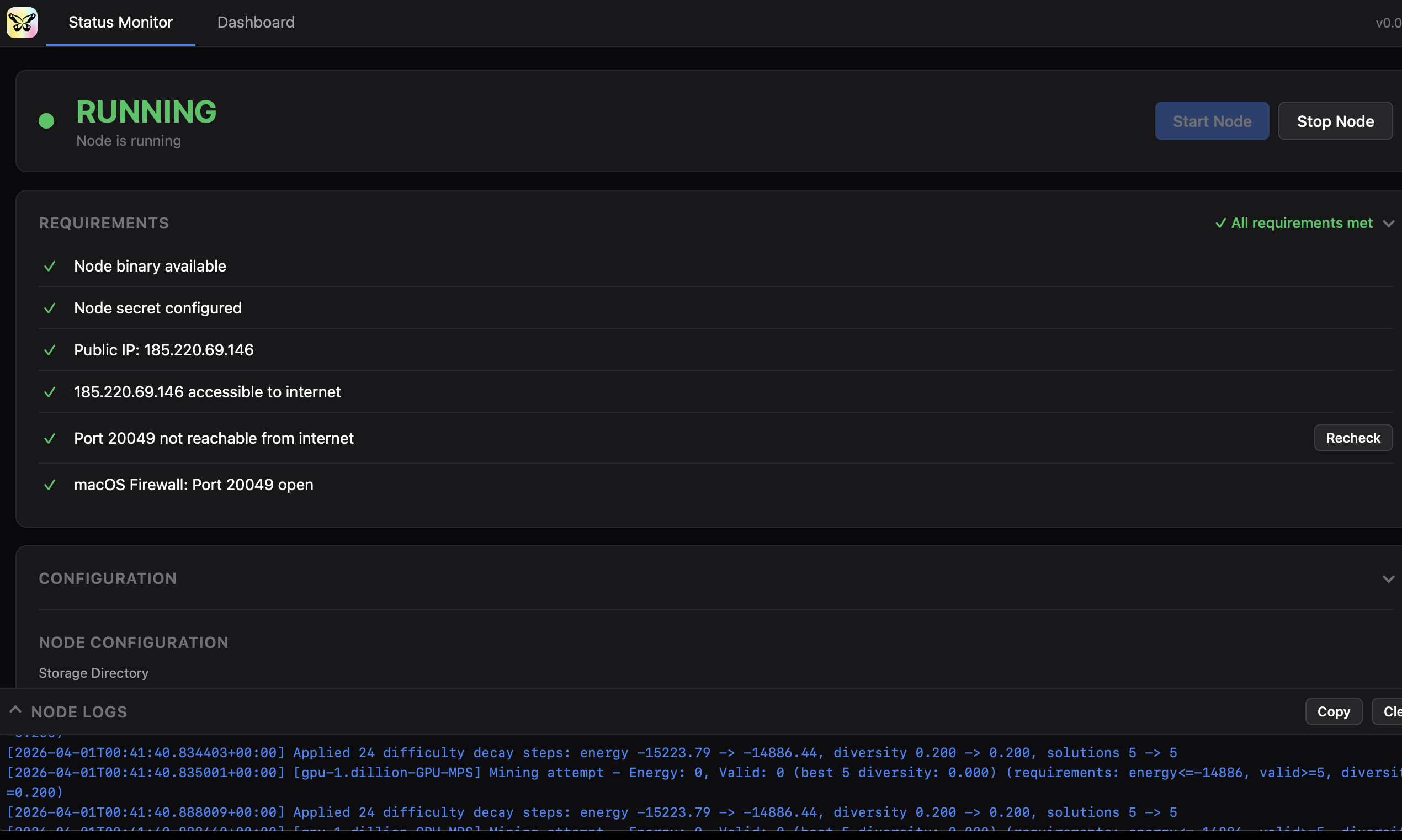This screenshot has width=1402, height=840.
Task: Toggle the Node Logs panel caret
Action: pos(15,710)
